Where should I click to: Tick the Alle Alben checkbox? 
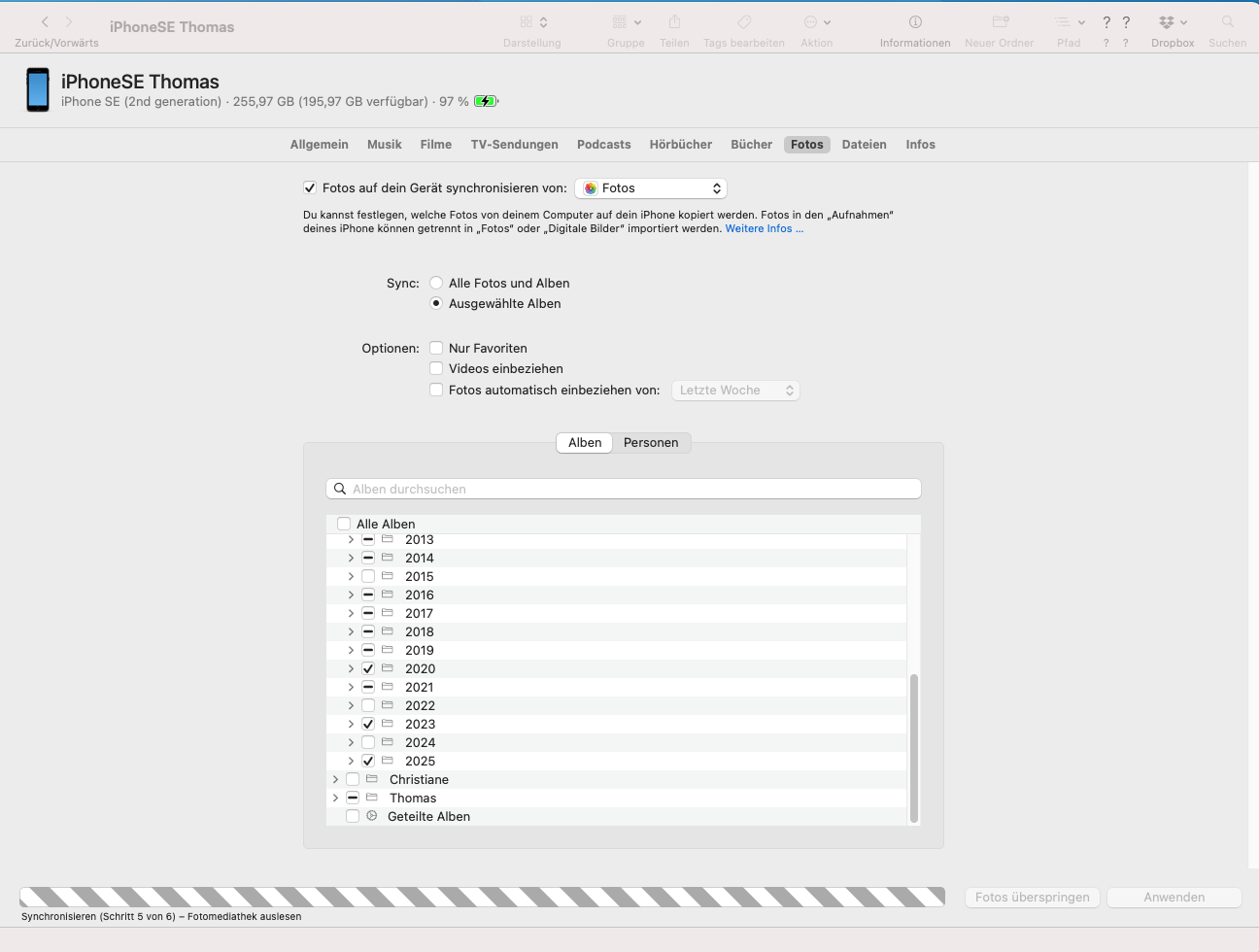344,524
